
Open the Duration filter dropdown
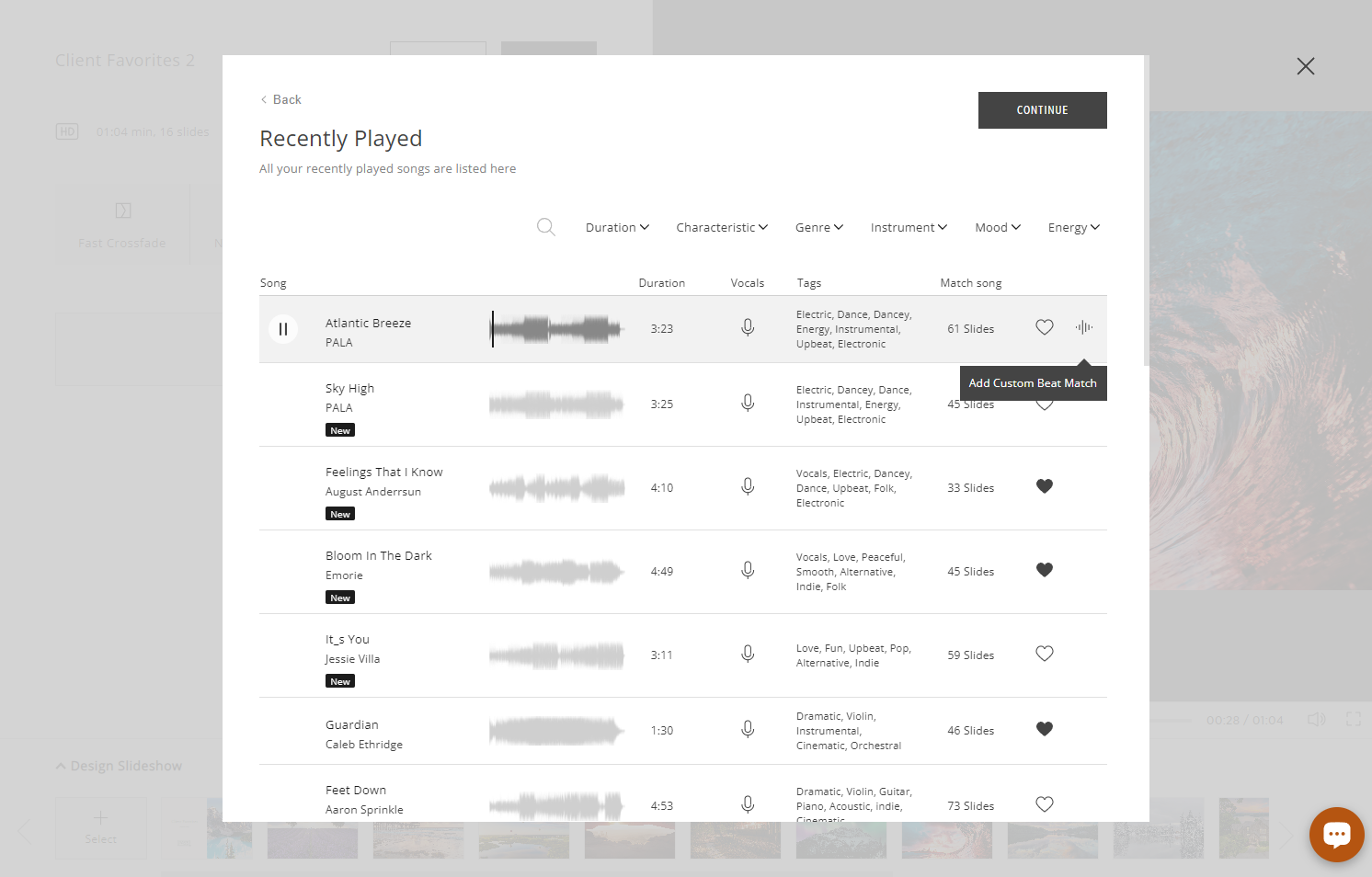(x=617, y=227)
